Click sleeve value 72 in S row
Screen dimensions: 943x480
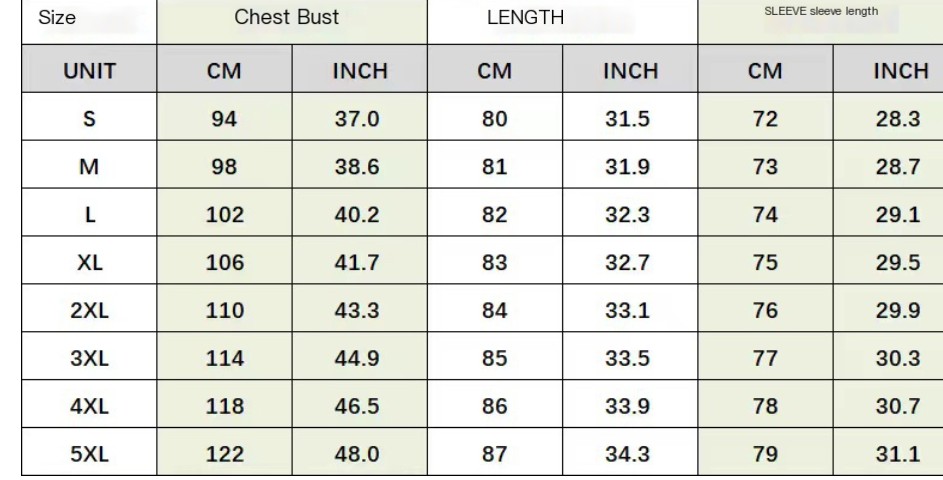point(766,117)
